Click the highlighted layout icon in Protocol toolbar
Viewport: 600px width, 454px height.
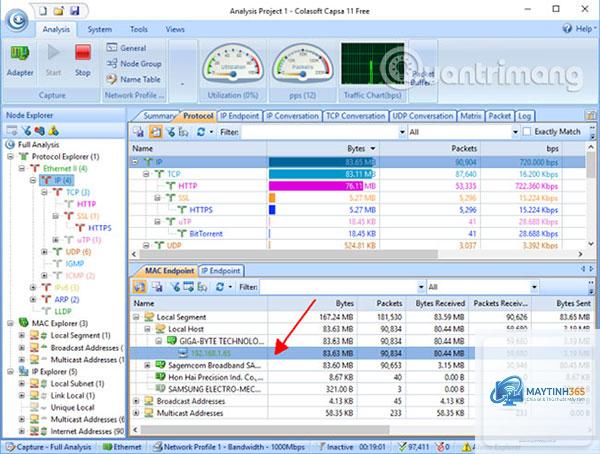[156, 132]
